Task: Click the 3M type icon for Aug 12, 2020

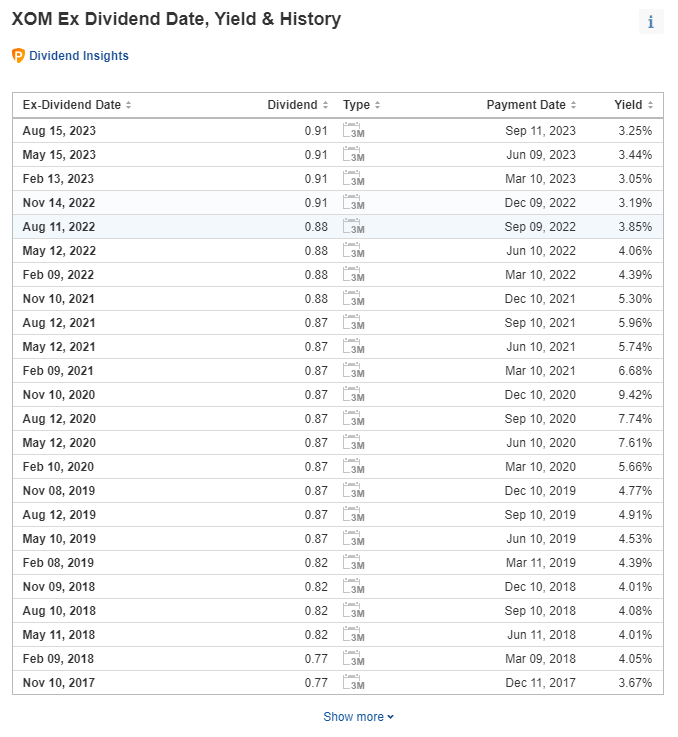Action: click(354, 418)
